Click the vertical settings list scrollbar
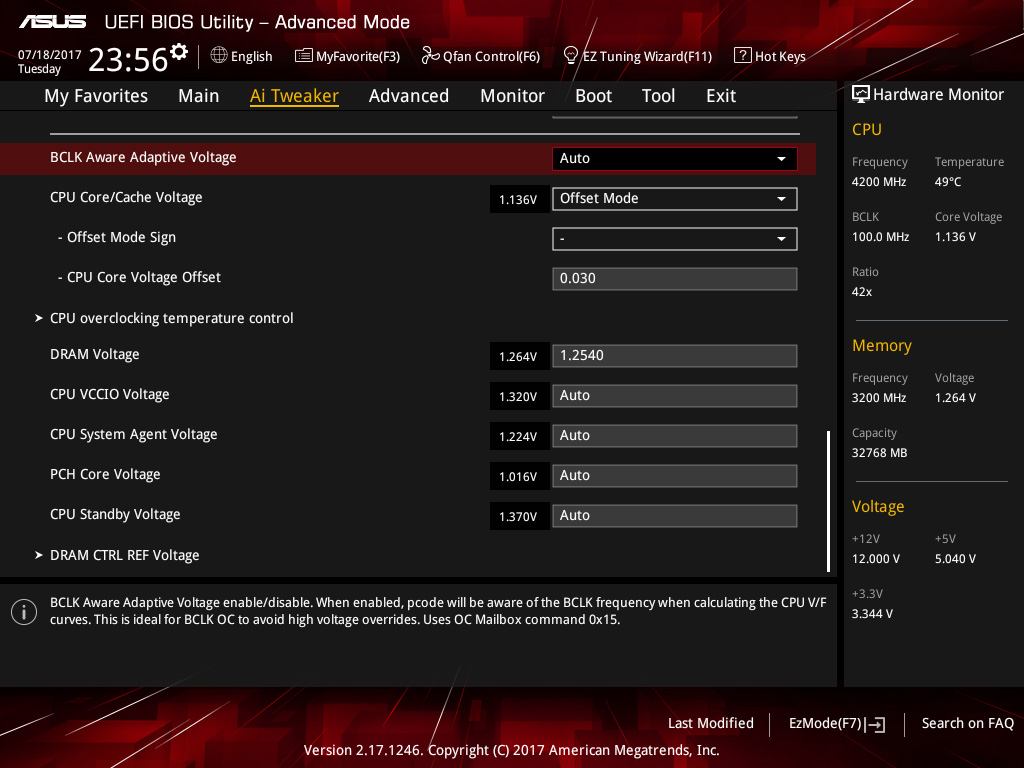 [828, 500]
